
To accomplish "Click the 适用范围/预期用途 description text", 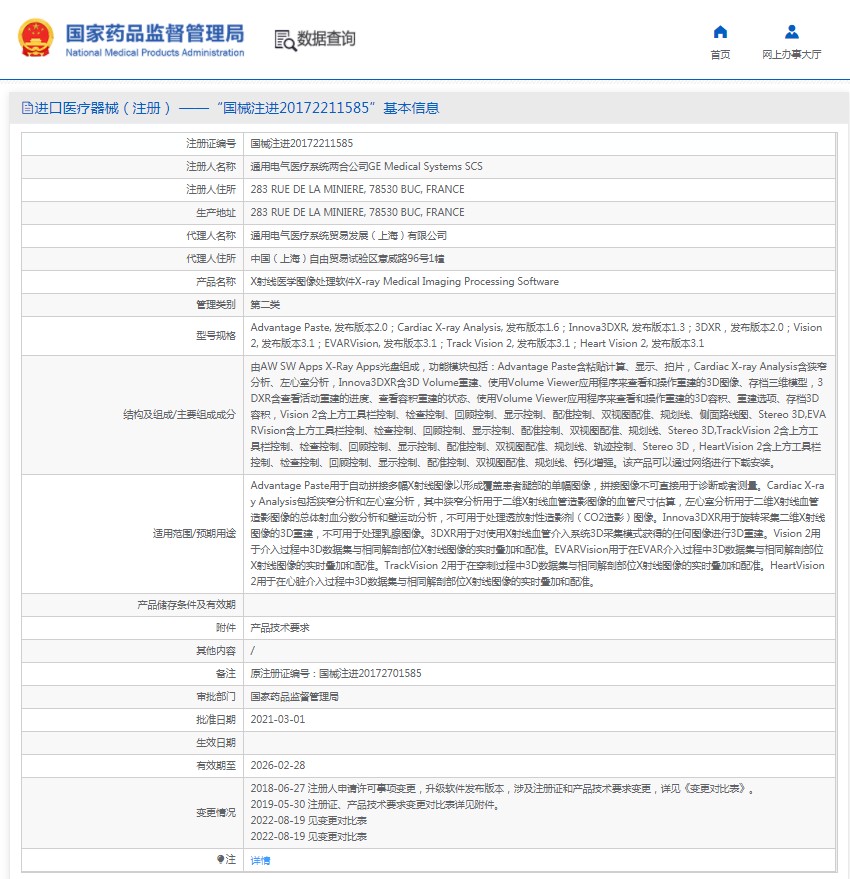I will click(537, 533).
